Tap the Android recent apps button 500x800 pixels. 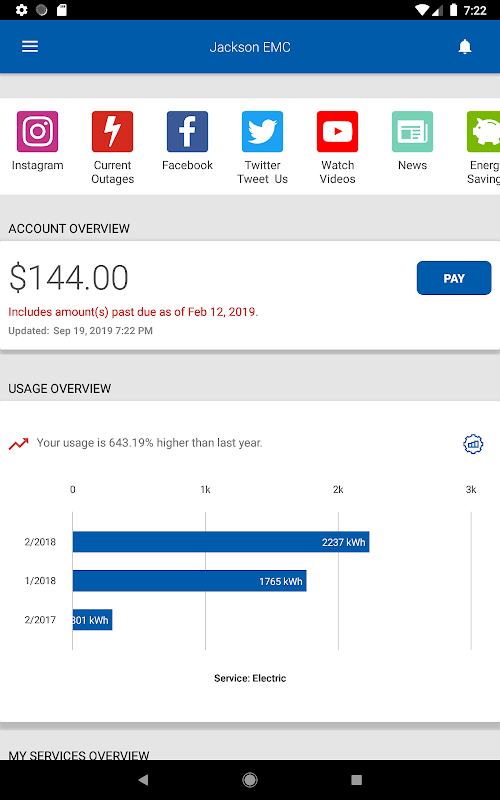coord(357,780)
